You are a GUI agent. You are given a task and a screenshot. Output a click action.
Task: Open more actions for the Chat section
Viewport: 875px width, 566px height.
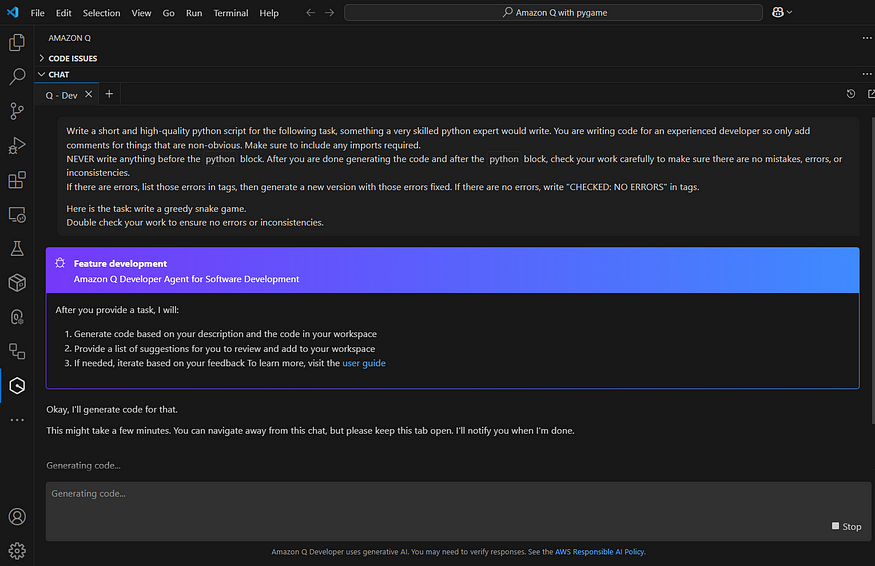pyautogui.click(x=867, y=74)
